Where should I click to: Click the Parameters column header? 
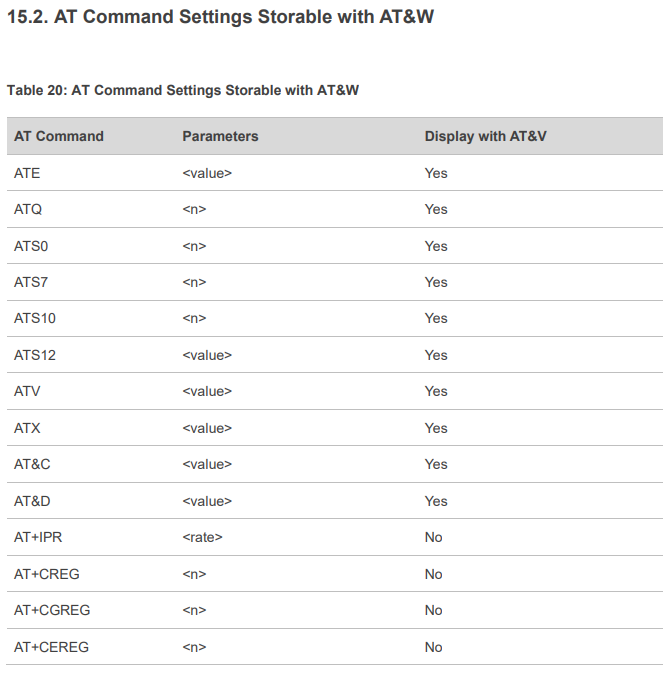point(220,136)
